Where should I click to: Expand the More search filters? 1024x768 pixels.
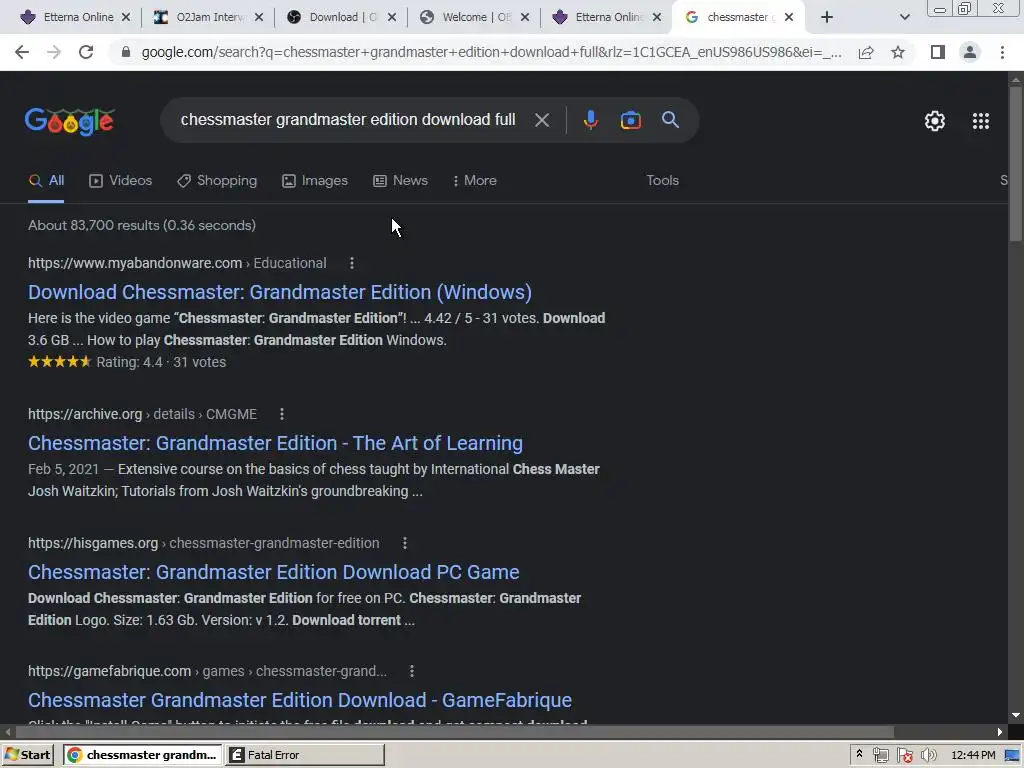(475, 181)
